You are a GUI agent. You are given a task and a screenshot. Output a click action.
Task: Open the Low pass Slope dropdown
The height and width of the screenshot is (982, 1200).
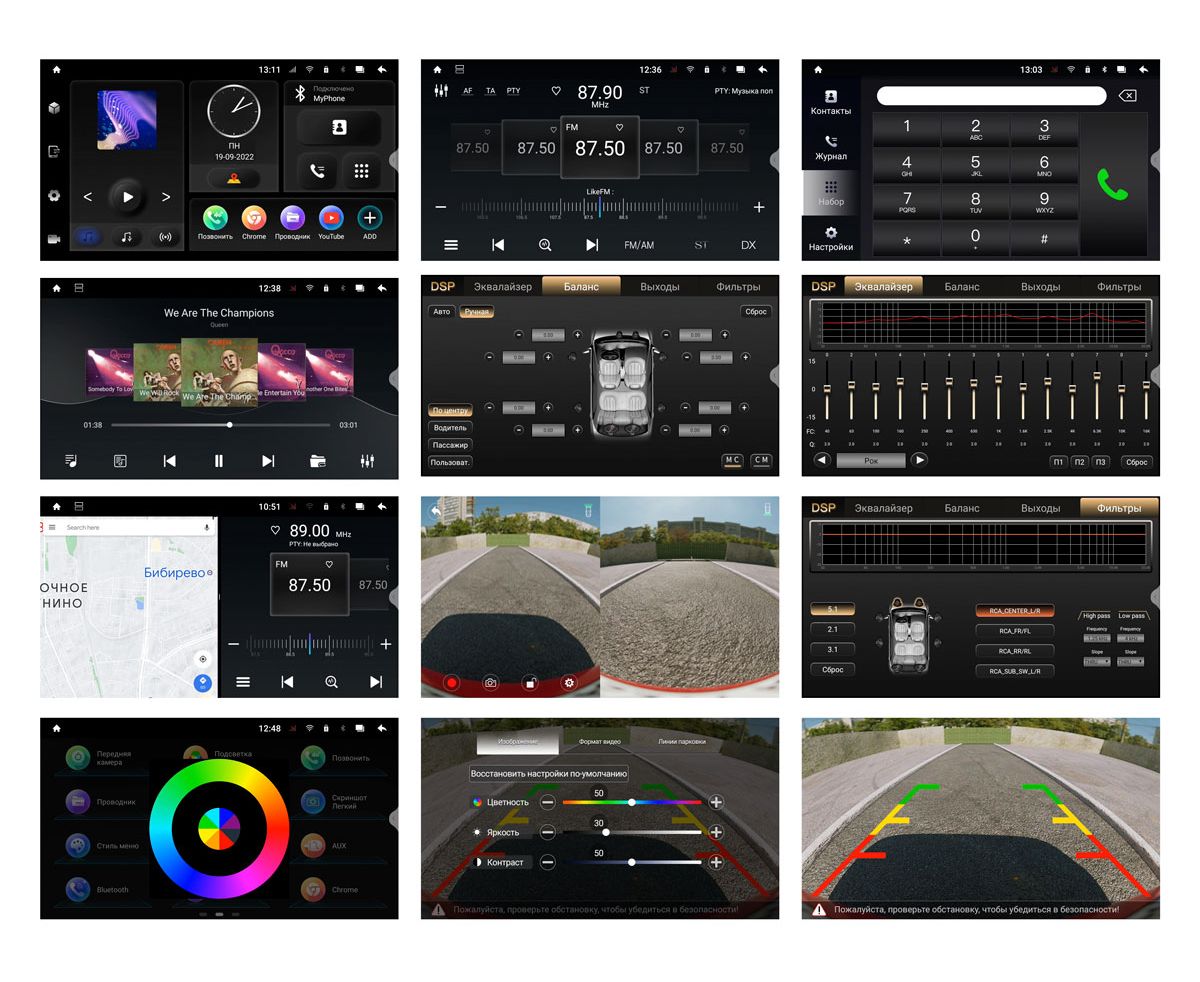[1131, 662]
